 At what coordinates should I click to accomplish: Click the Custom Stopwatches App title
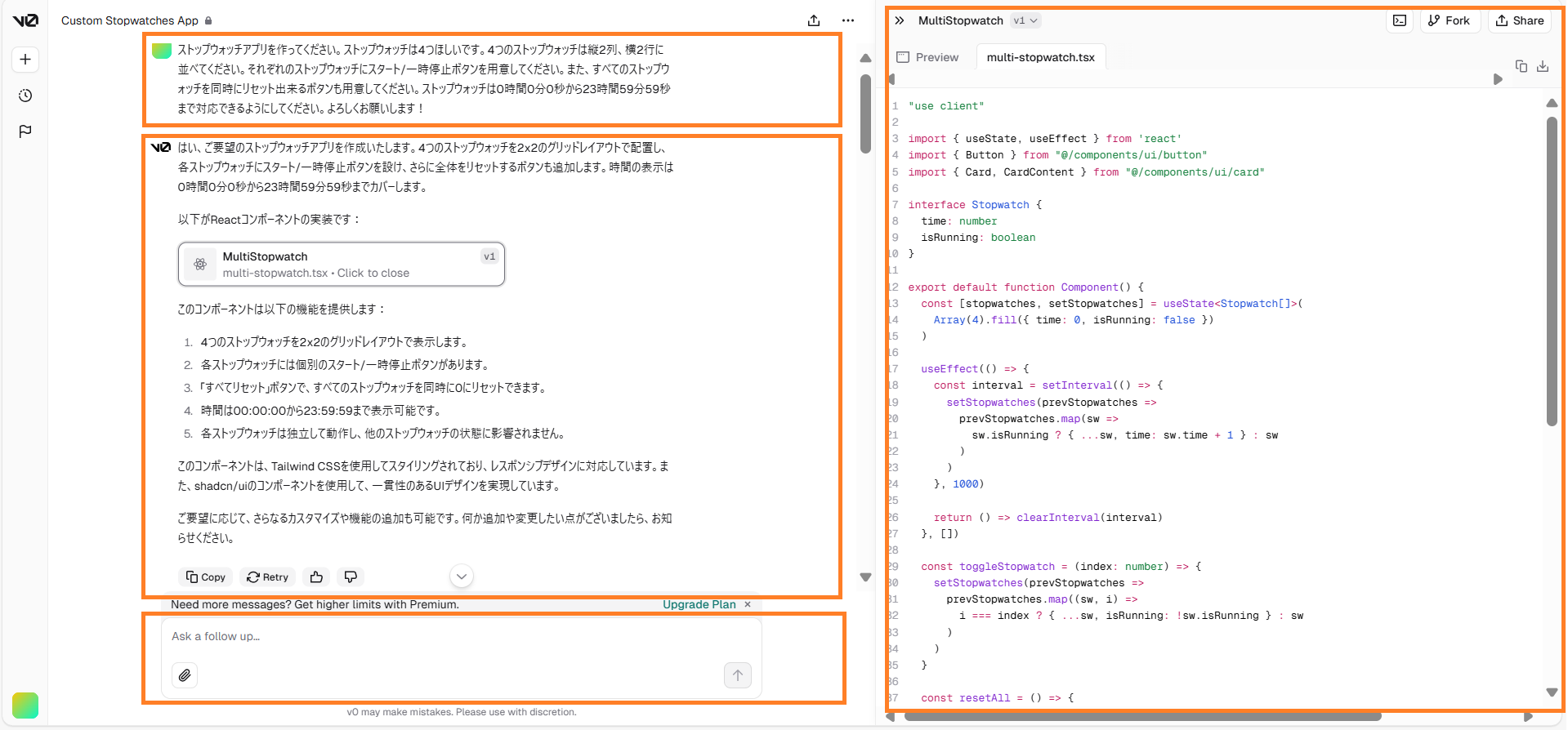(129, 20)
